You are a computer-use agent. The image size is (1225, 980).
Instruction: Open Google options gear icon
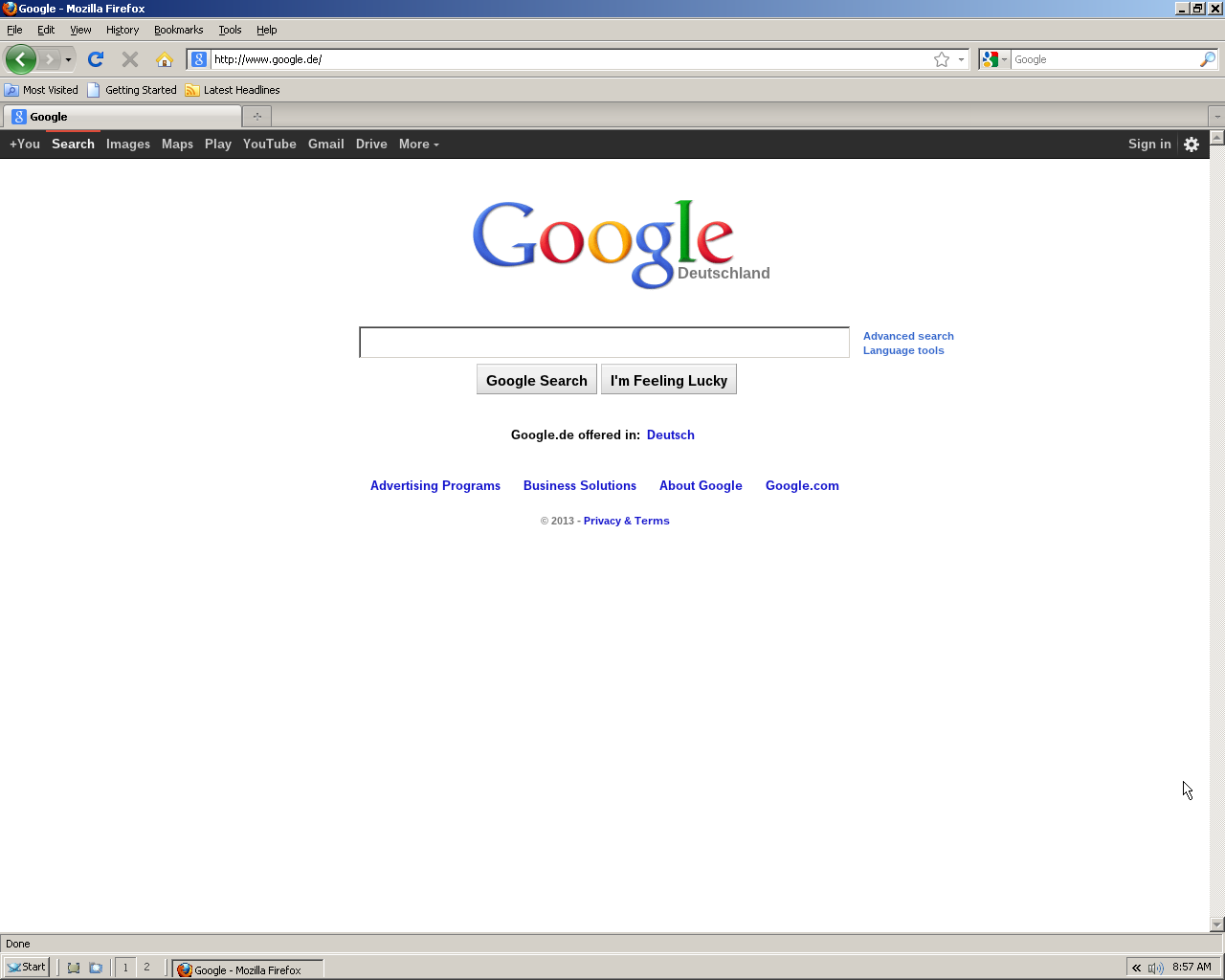1192,145
